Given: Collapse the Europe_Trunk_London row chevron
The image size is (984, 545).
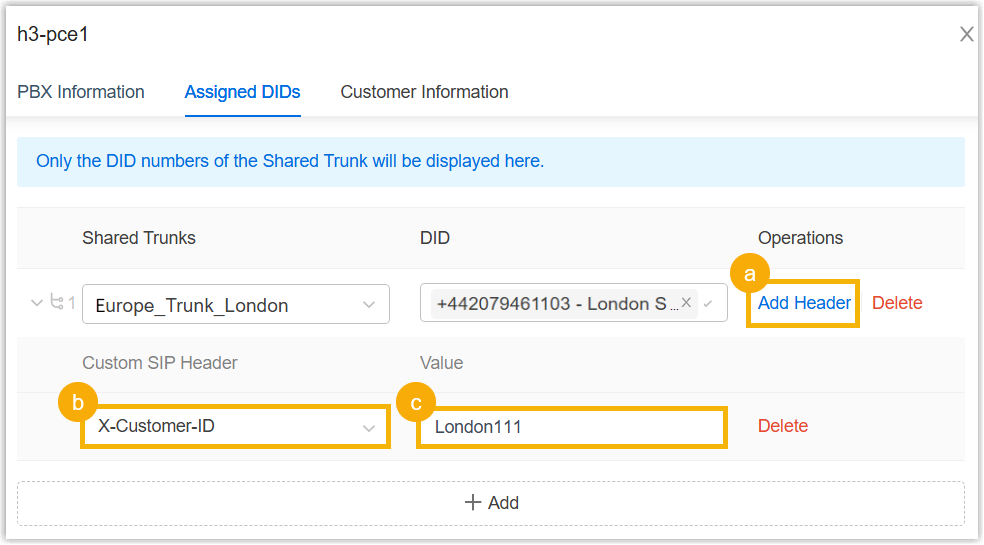Looking at the screenshot, I should click(x=38, y=303).
